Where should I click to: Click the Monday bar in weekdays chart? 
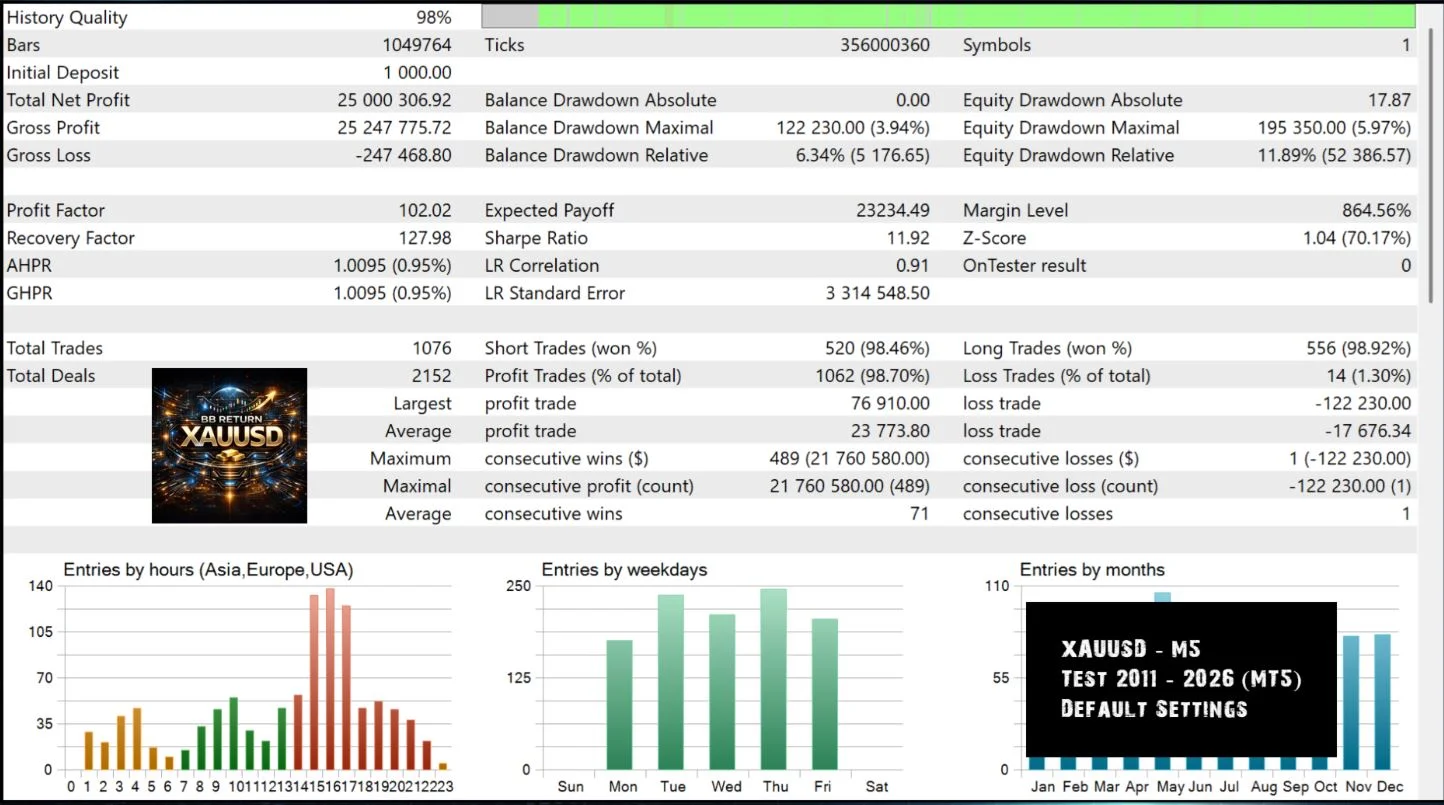tap(619, 705)
